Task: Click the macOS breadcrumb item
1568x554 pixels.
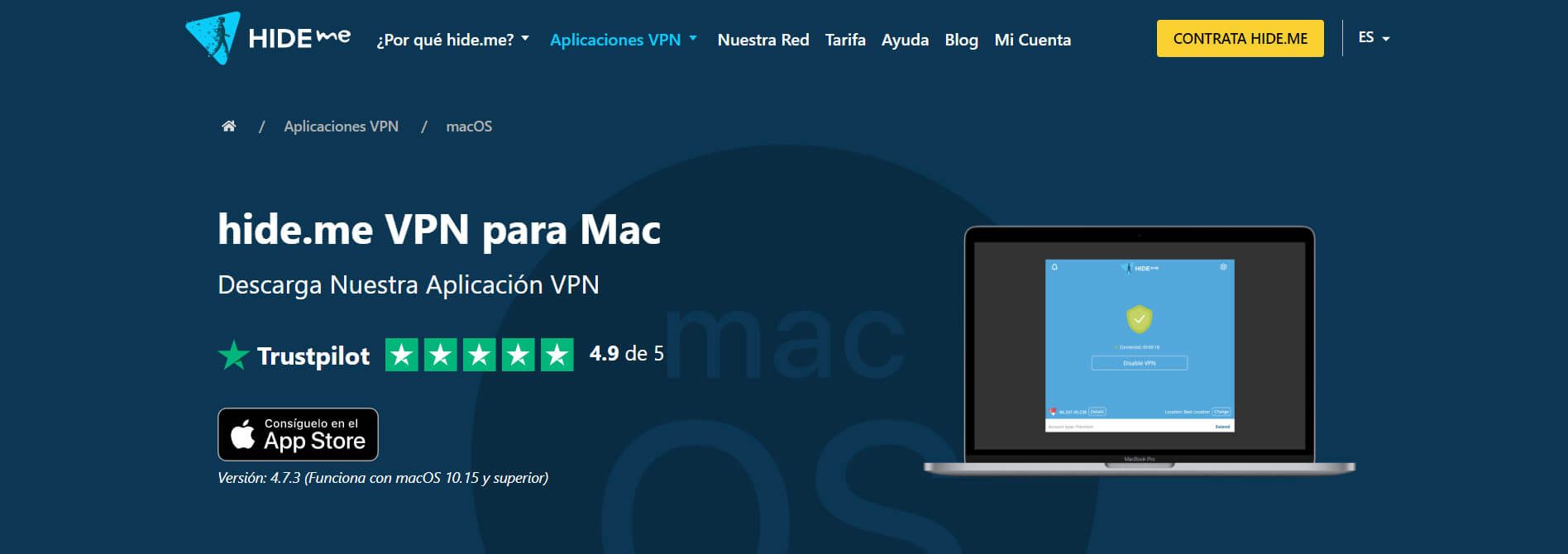Action: (469, 126)
